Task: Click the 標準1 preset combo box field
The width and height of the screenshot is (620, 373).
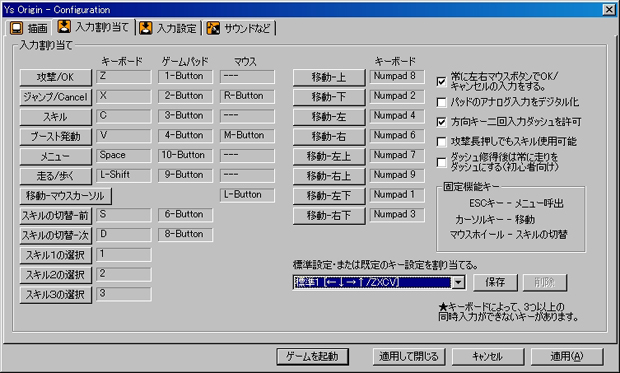Action: (x=379, y=282)
